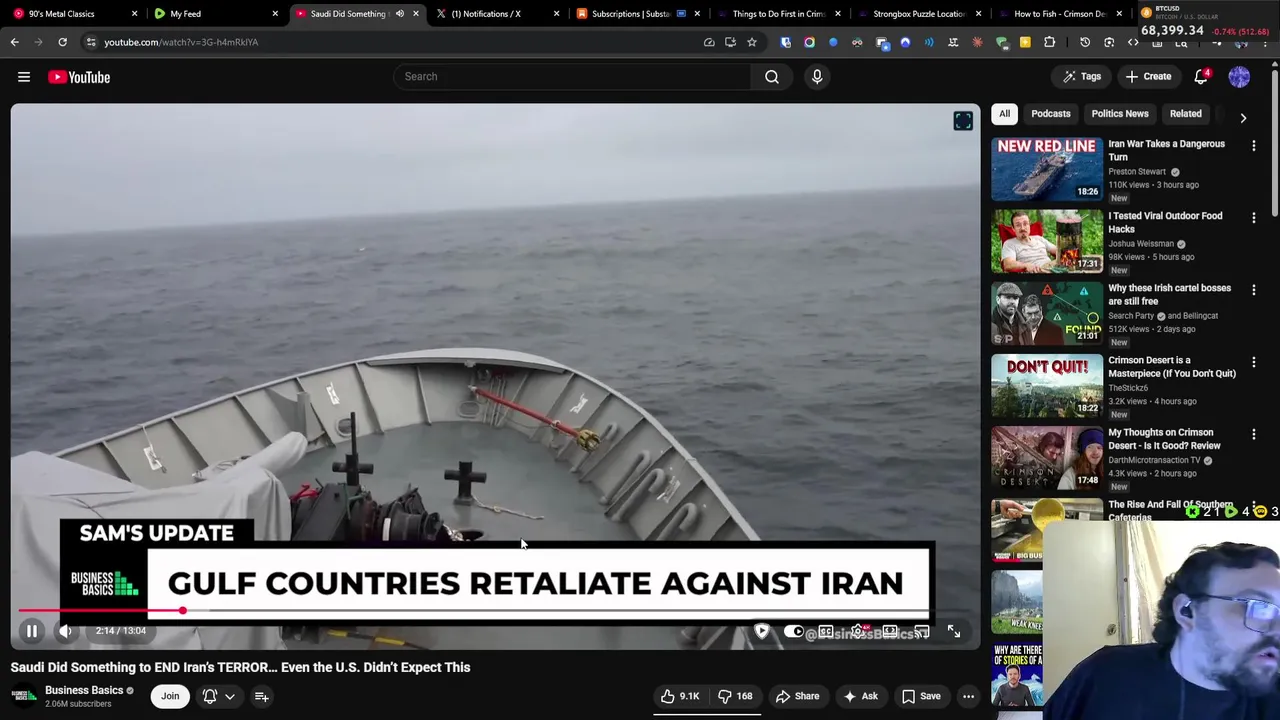Open the Extensions puzzle piece icon
Screen dimensions: 1280x720
pos(1049,42)
